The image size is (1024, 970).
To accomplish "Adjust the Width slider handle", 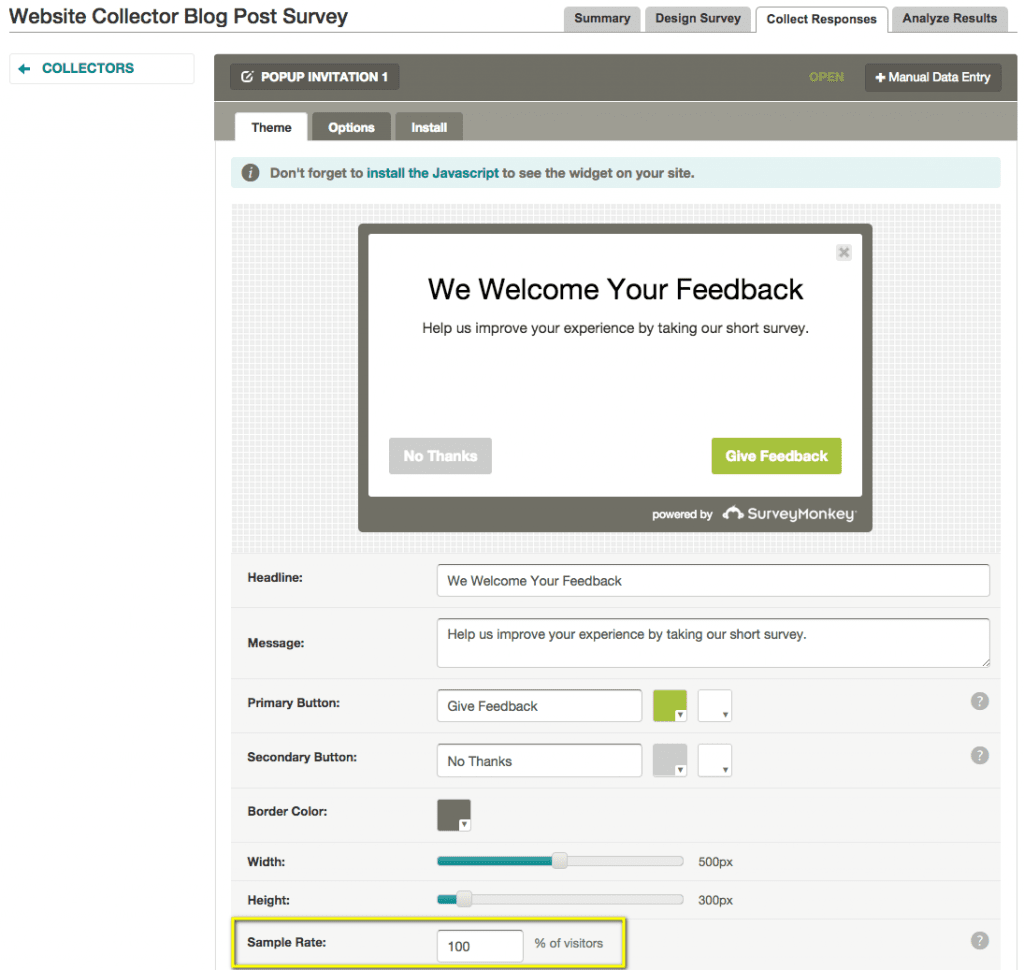I will [x=559, y=861].
